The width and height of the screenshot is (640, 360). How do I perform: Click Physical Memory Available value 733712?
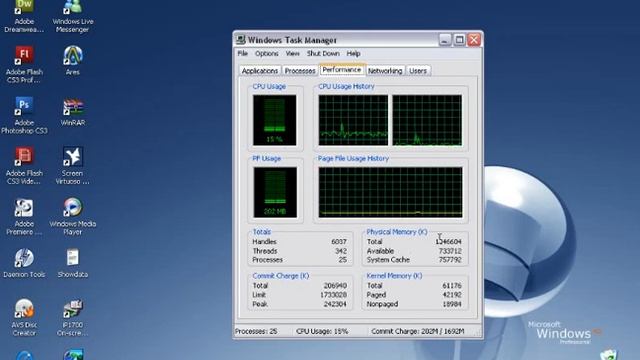(450, 251)
